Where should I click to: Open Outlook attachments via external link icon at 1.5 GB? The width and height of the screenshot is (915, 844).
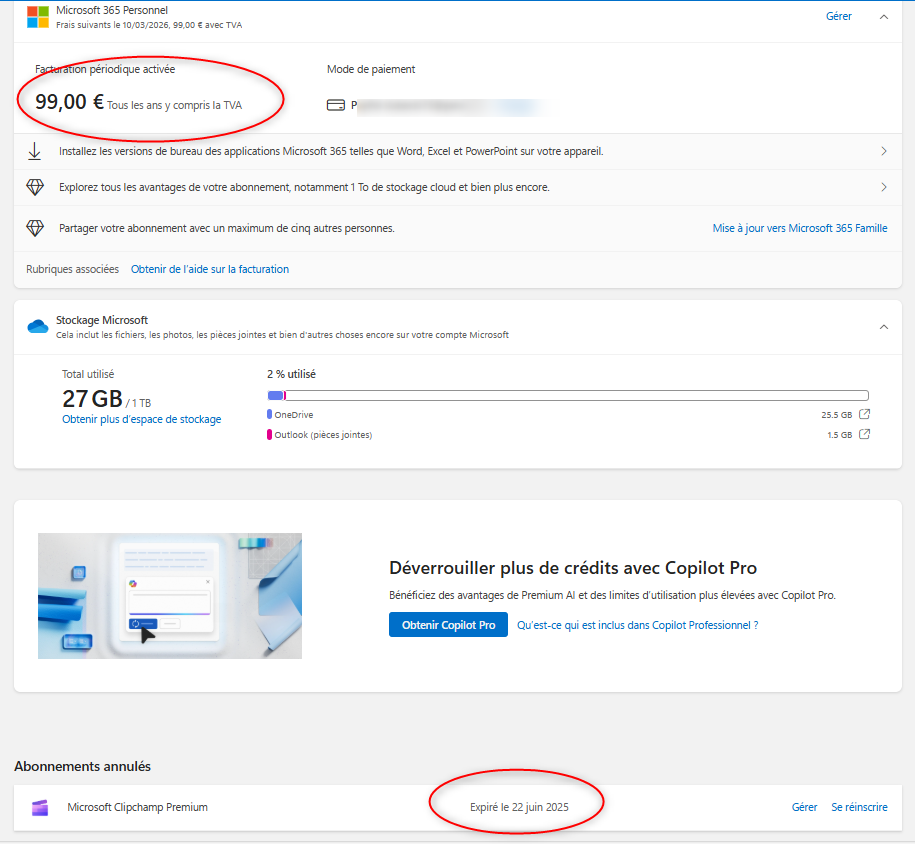pyautogui.click(x=865, y=434)
